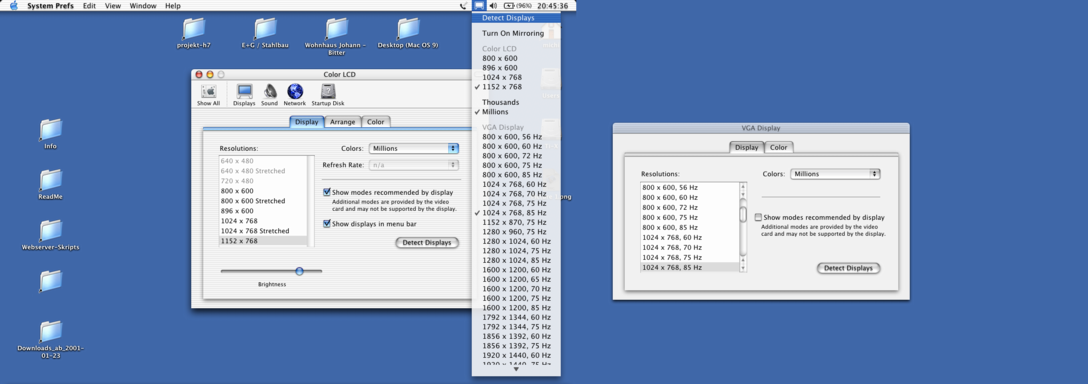Open the Refresh Rate dropdown
The width and height of the screenshot is (1088, 384).
[x=414, y=165]
